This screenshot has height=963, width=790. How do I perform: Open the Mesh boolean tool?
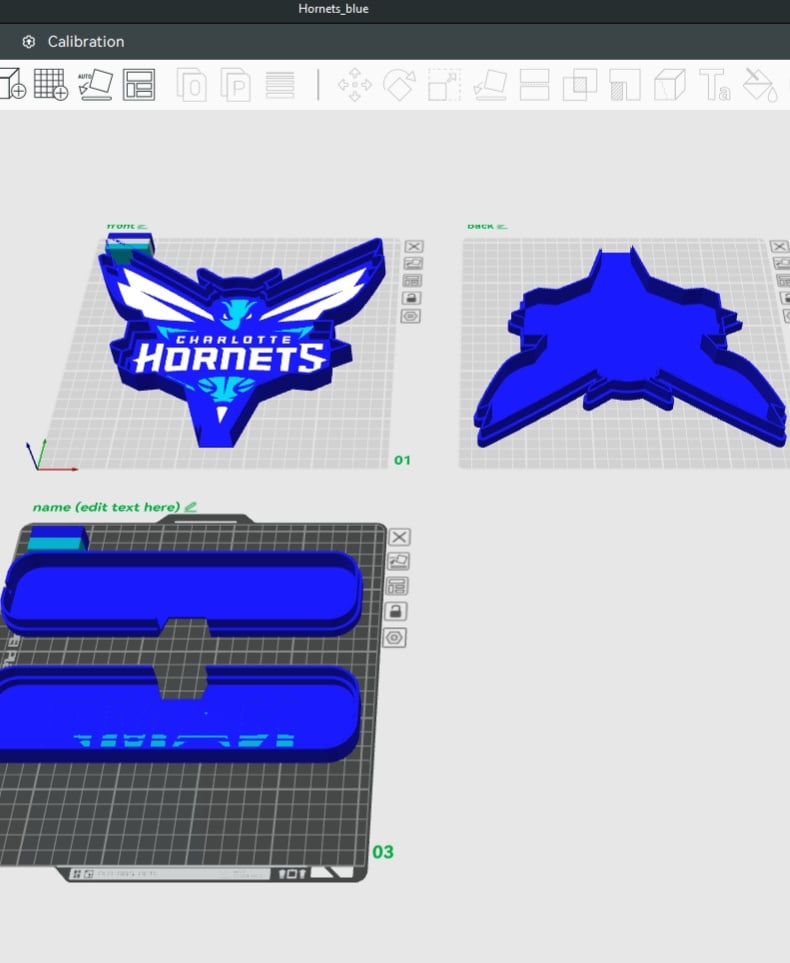pos(579,84)
